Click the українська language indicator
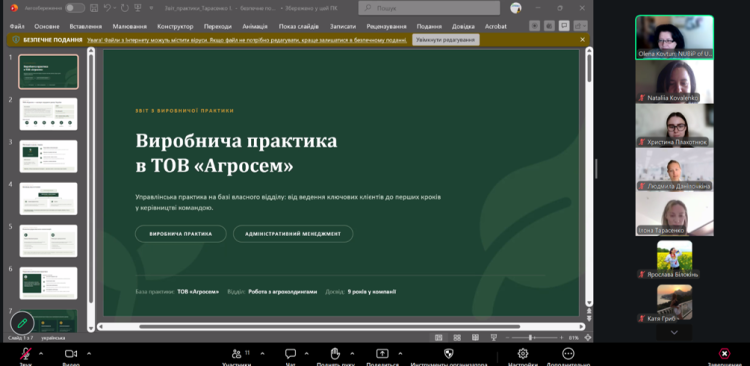The width and height of the screenshot is (750, 366). pyautogui.click(x=53, y=338)
